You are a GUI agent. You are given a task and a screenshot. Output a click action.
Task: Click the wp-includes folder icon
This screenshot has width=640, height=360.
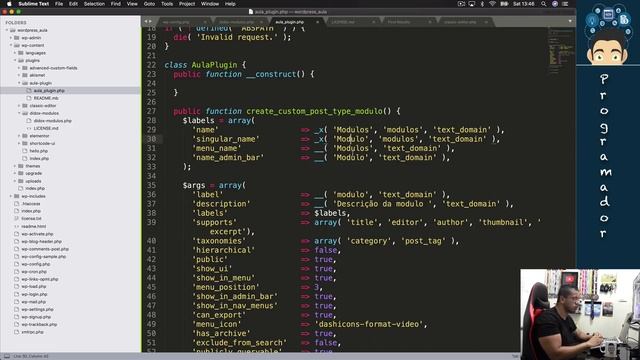coord(17,196)
